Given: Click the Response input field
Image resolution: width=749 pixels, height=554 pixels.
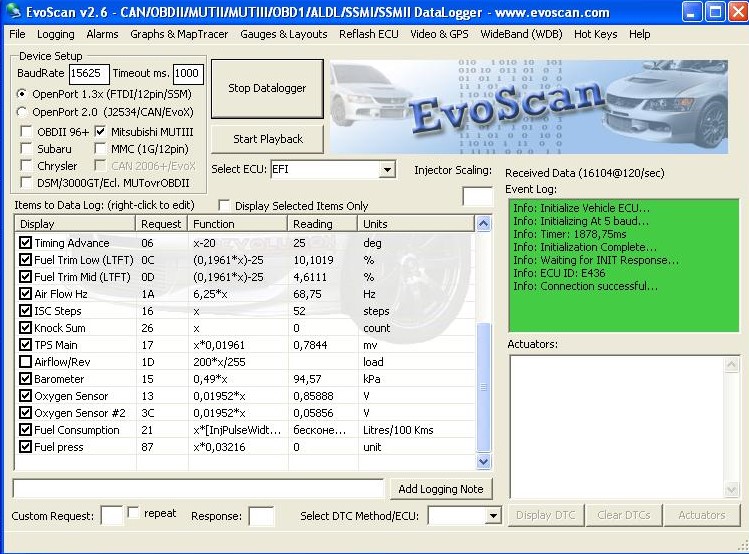Looking at the screenshot, I should pos(261,516).
